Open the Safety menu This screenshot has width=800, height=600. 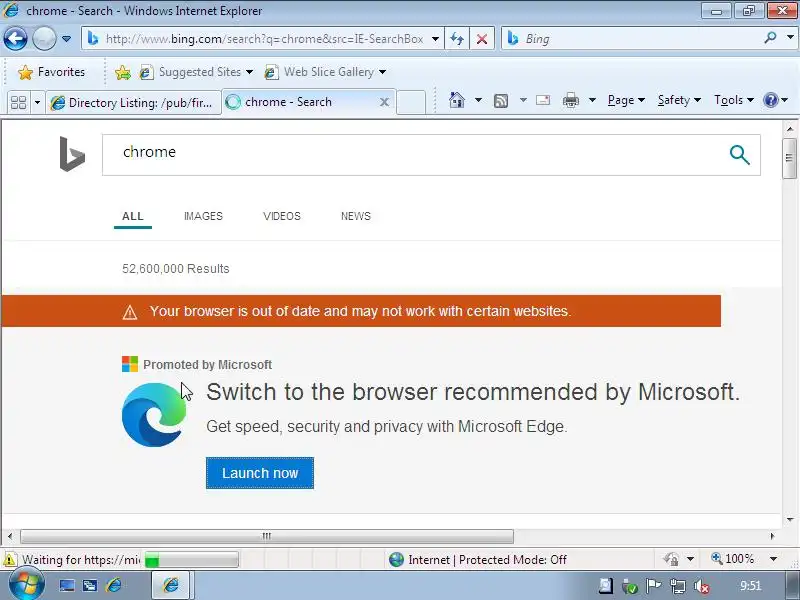pyautogui.click(x=679, y=100)
